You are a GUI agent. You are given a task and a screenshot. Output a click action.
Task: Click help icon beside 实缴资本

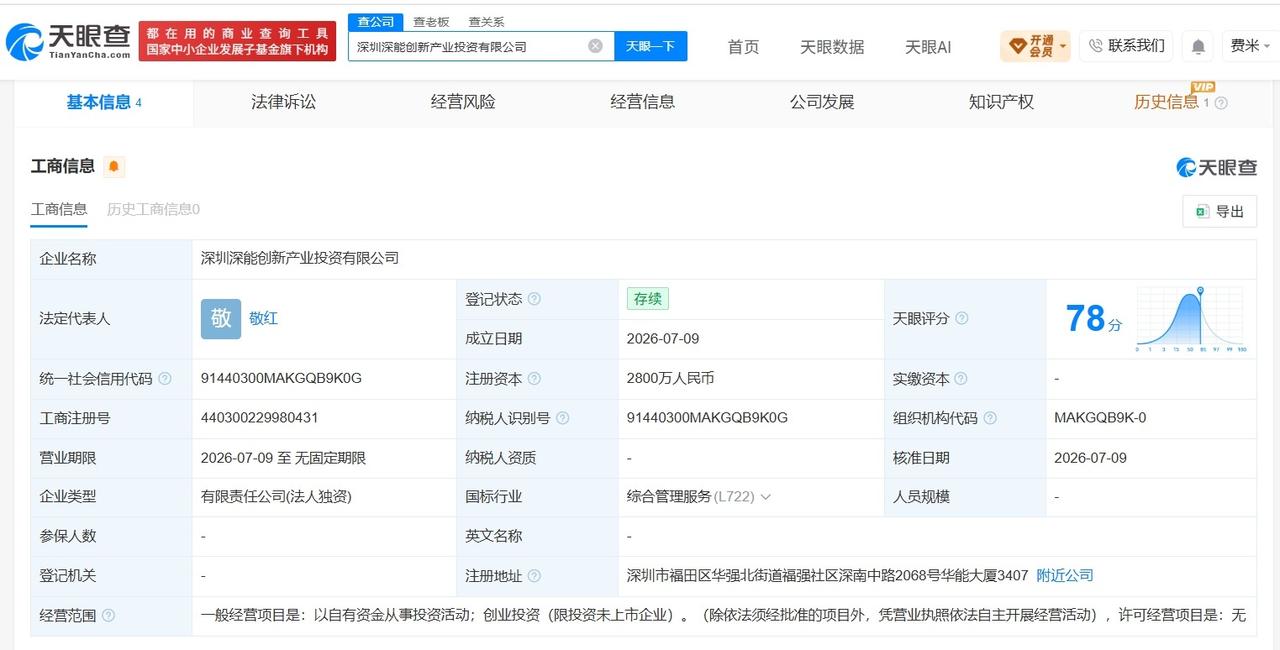961,379
